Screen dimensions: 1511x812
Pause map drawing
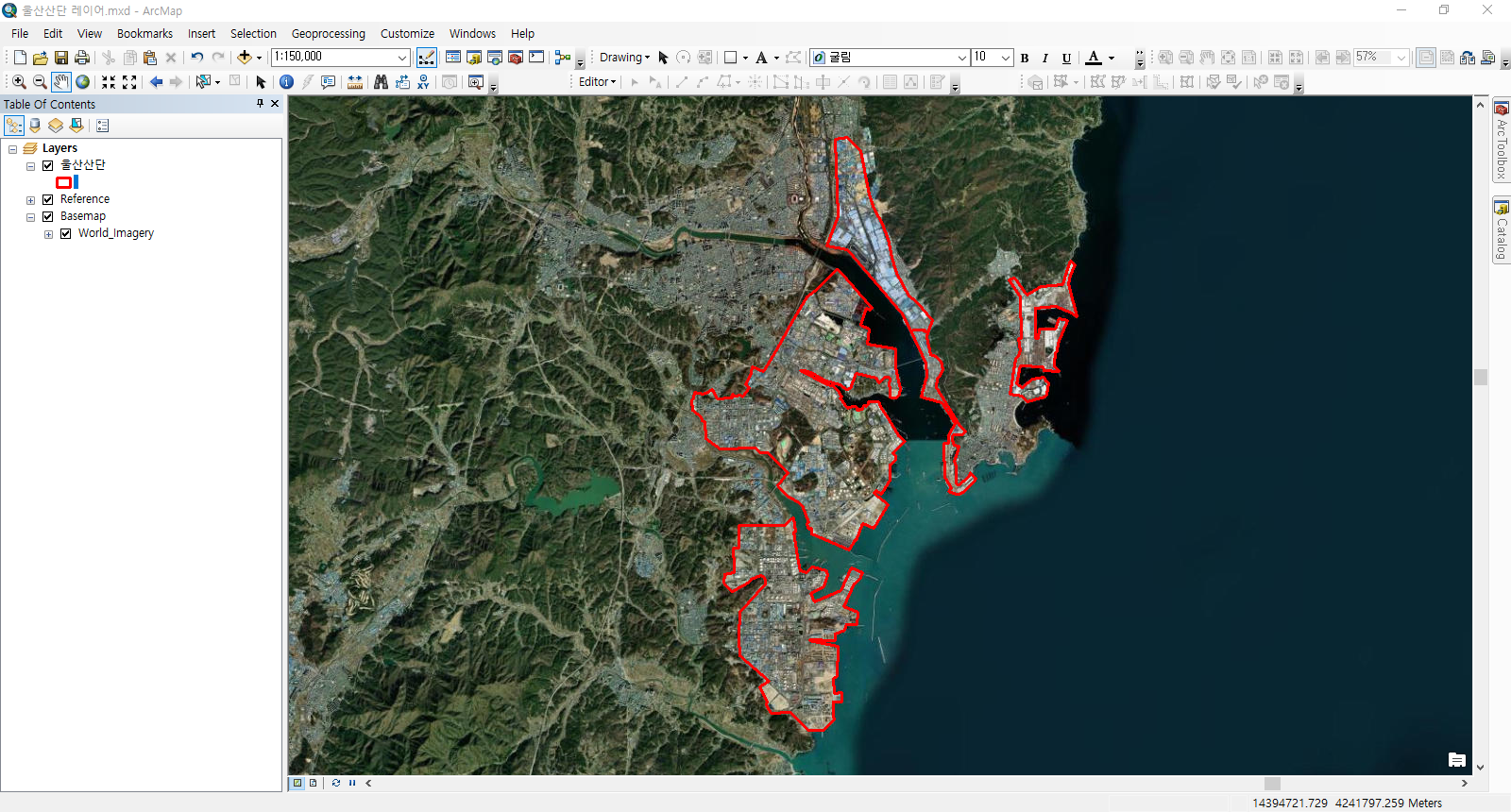click(x=352, y=783)
